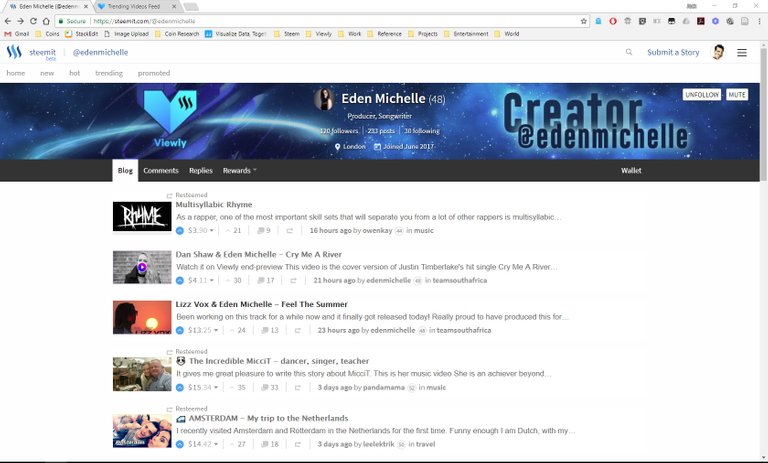Resteem The Incredible MiccIT post
This screenshot has width=768, height=463.
click(x=297, y=387)
